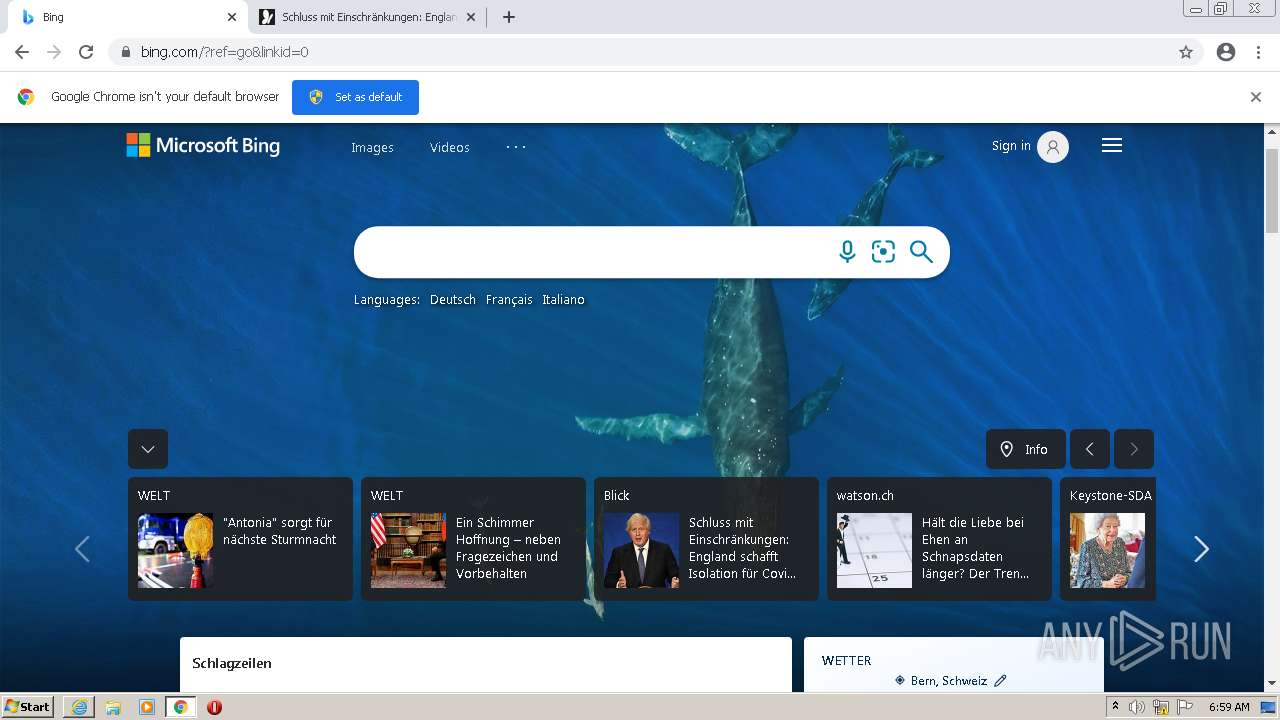1280x720 pixels.
Task: Click the taskbar clock 6:59 AM
Action: (1229, 707)
